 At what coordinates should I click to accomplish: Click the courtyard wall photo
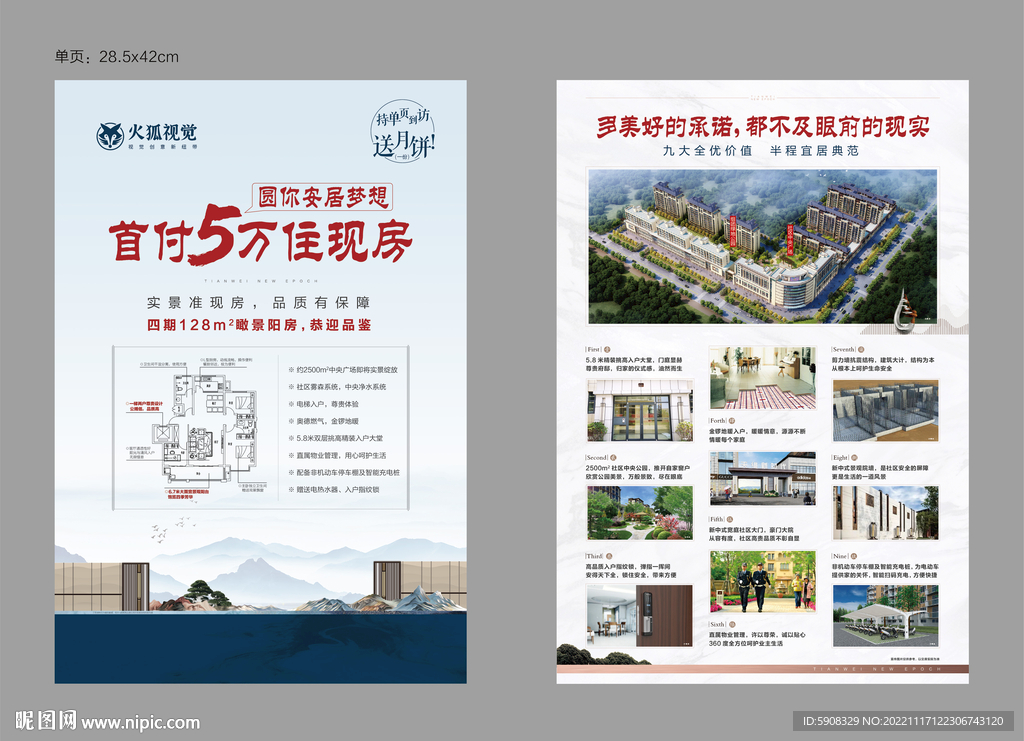[886, 512]
